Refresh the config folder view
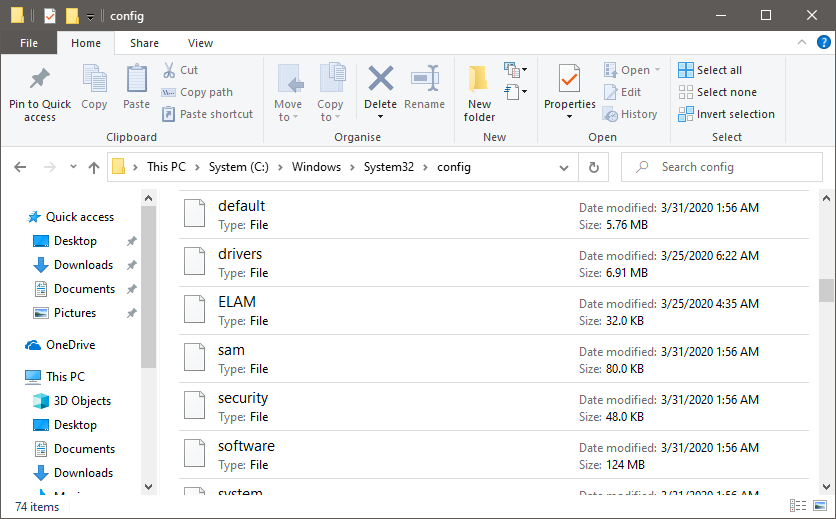 coord(593,167)
